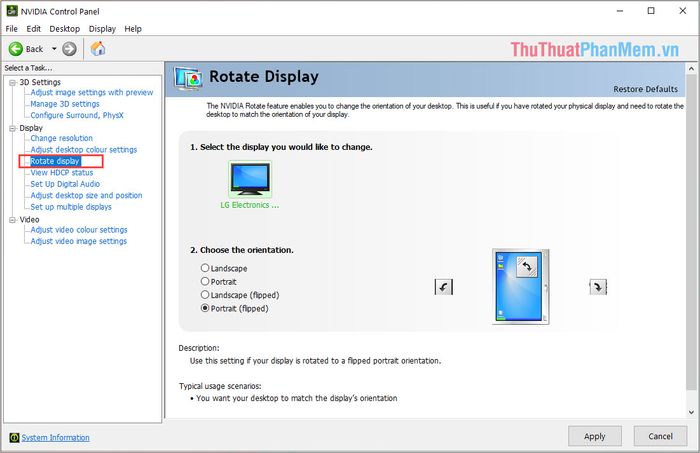
Task: Open Set up multiple displays
Action: coord(71,207)
